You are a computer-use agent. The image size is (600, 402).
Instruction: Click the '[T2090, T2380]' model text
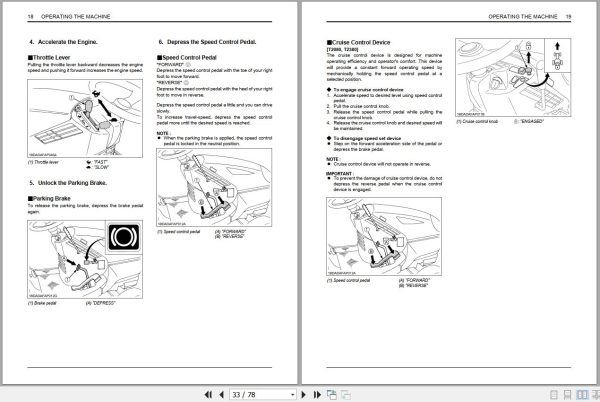pos(342,49)
